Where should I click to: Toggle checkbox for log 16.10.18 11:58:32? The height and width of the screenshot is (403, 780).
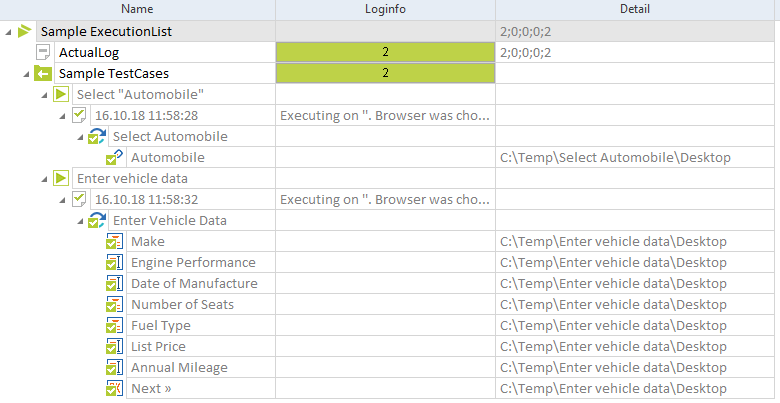(79, 199)
